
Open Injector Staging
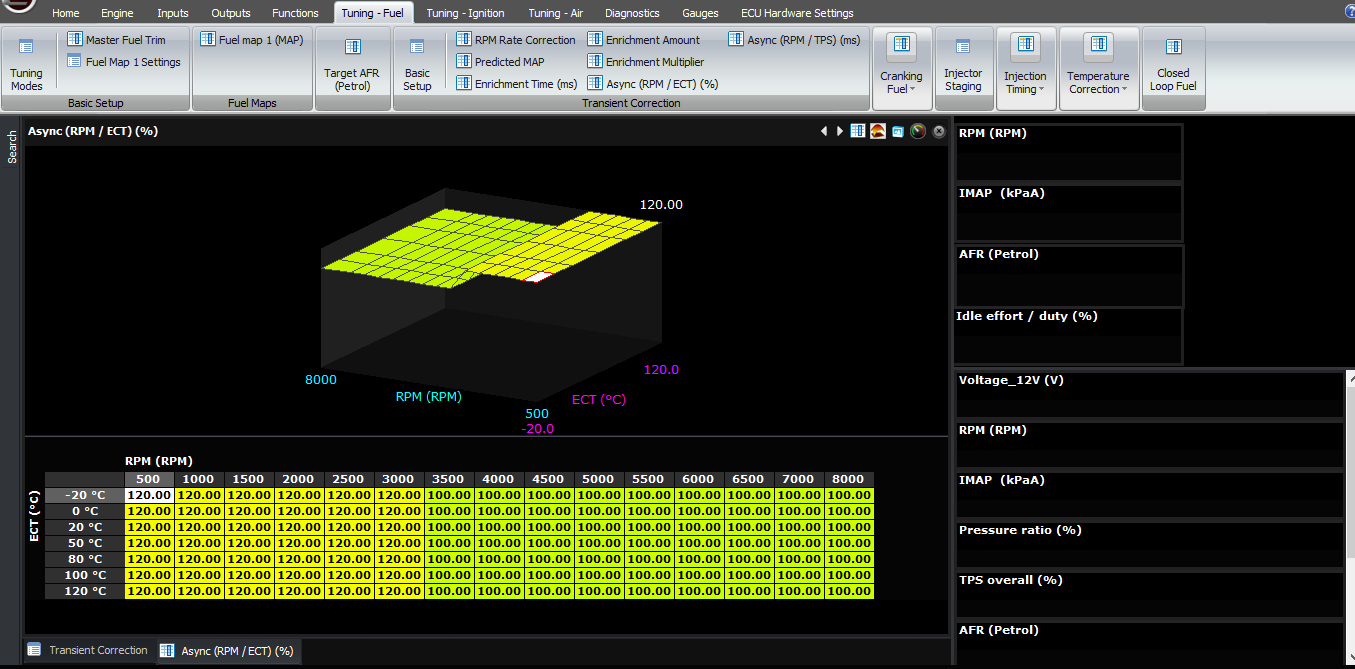pyautogui.click(x=963, y=67)
